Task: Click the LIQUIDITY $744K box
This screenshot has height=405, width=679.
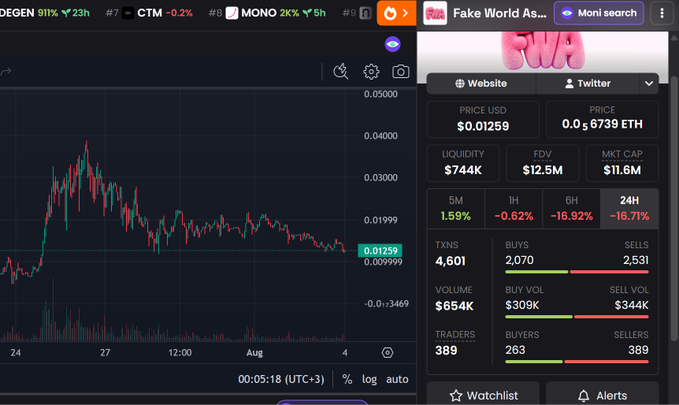Action: [463, 163]
